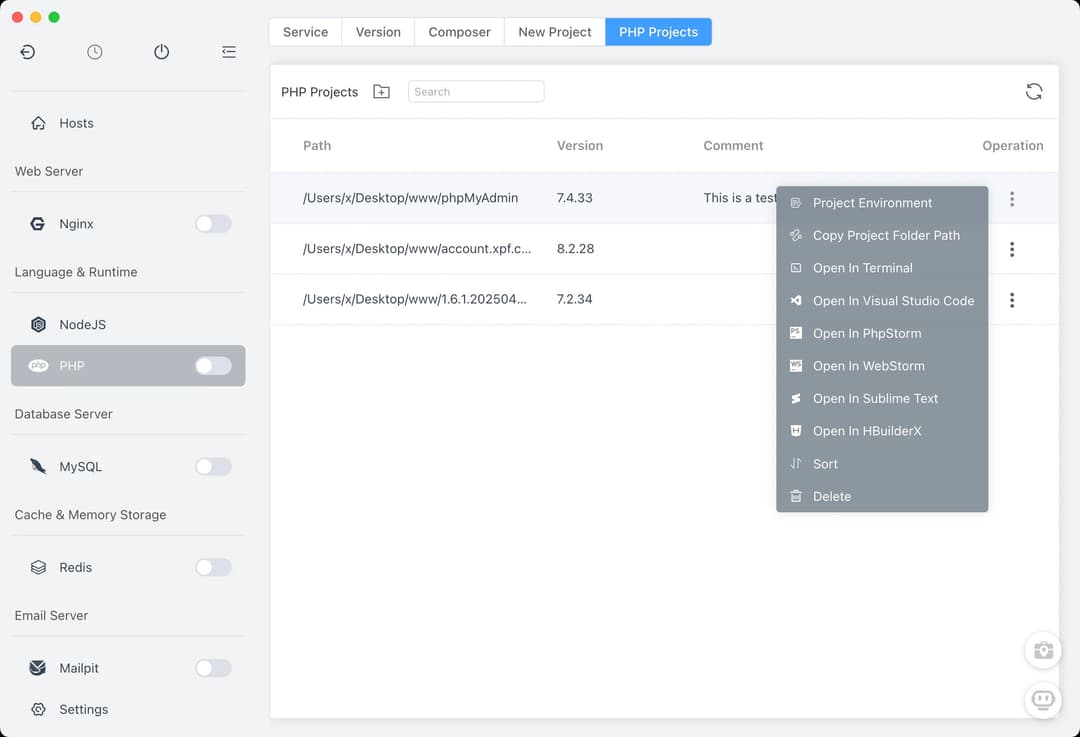Image resolution: width=1080 pixels, height=737 pixels.
Task: Toggle the Nginx service switch
Action: point(213,224)
